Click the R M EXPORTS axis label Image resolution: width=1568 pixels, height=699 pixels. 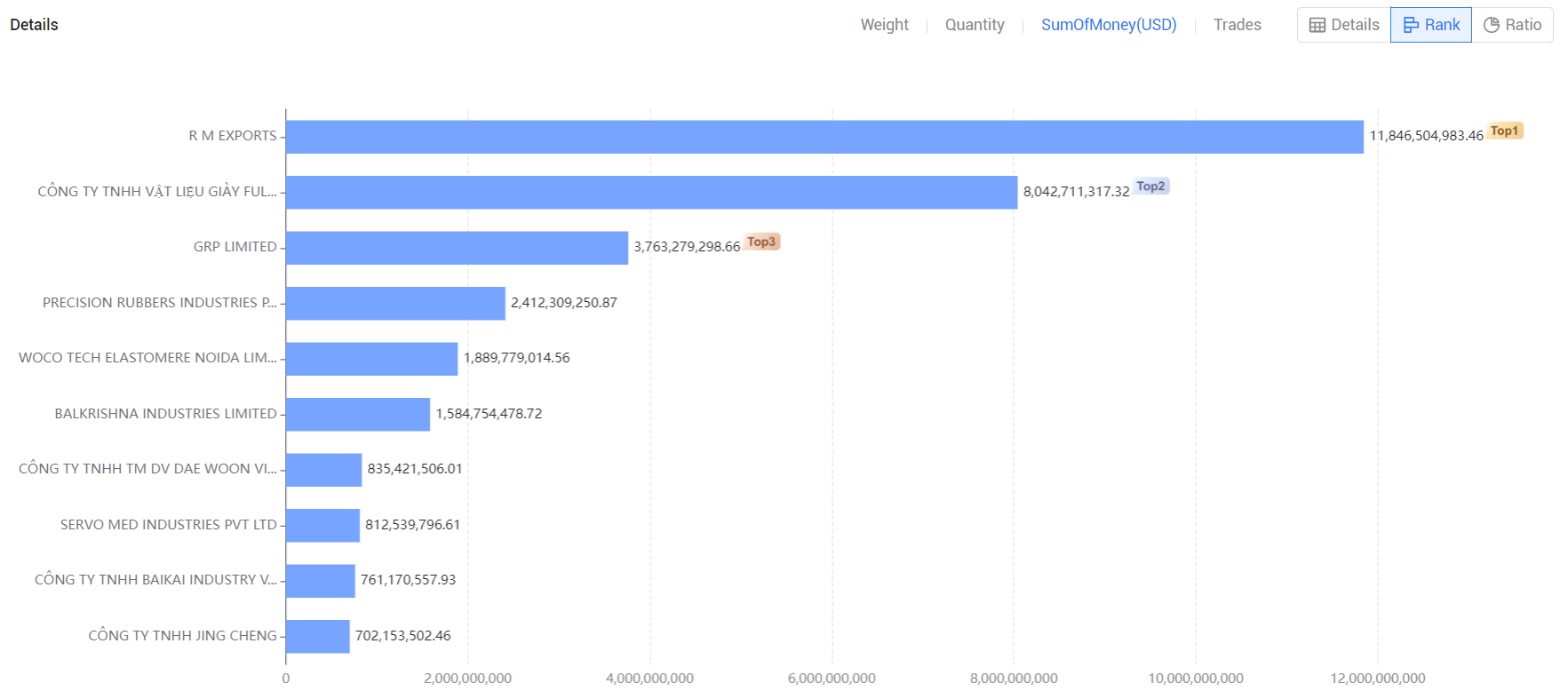233,136
